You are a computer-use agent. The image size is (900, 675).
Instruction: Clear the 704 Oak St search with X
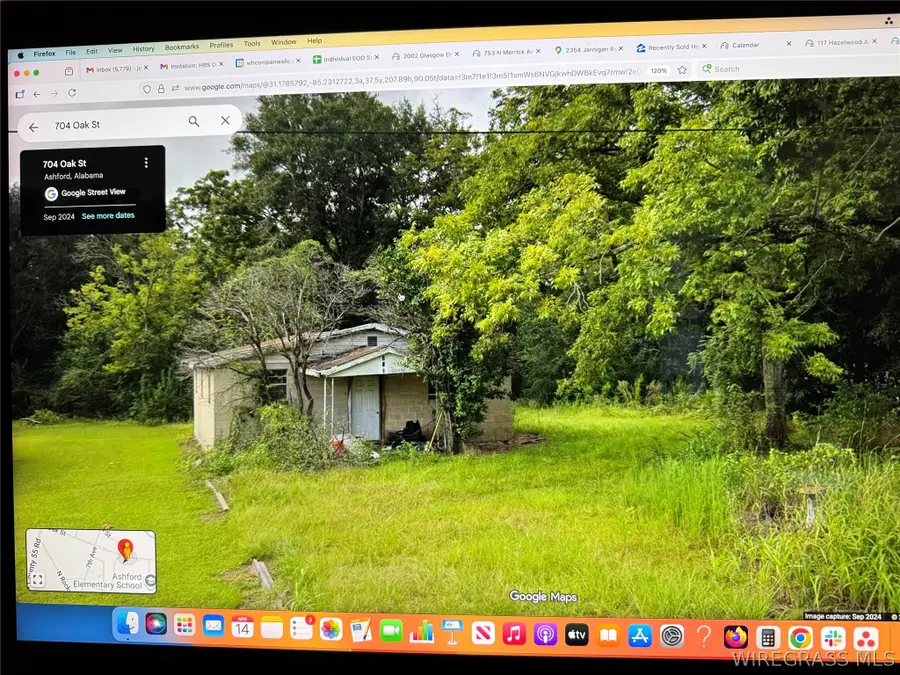[225, 121]
